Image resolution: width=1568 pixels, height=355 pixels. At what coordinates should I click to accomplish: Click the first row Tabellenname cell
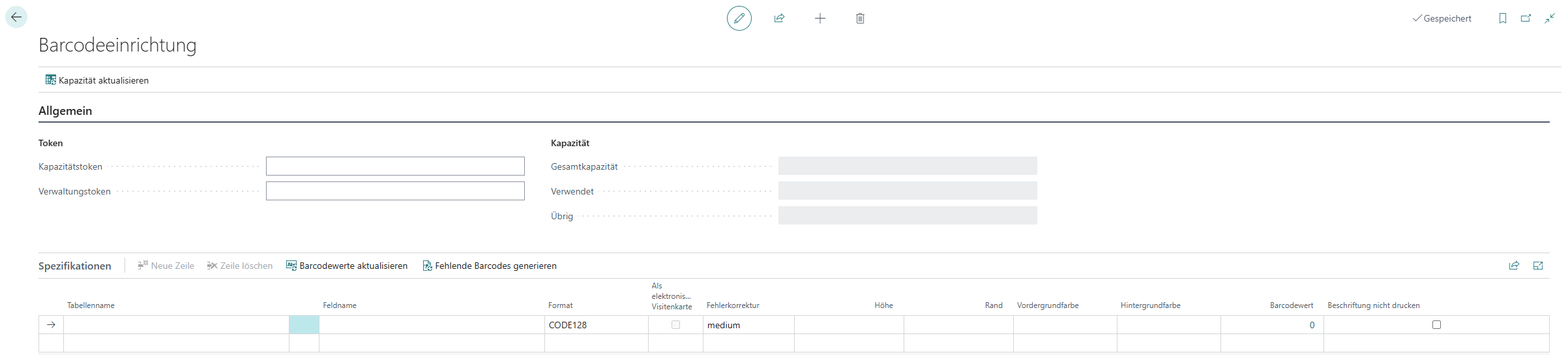tap(176, 325)
